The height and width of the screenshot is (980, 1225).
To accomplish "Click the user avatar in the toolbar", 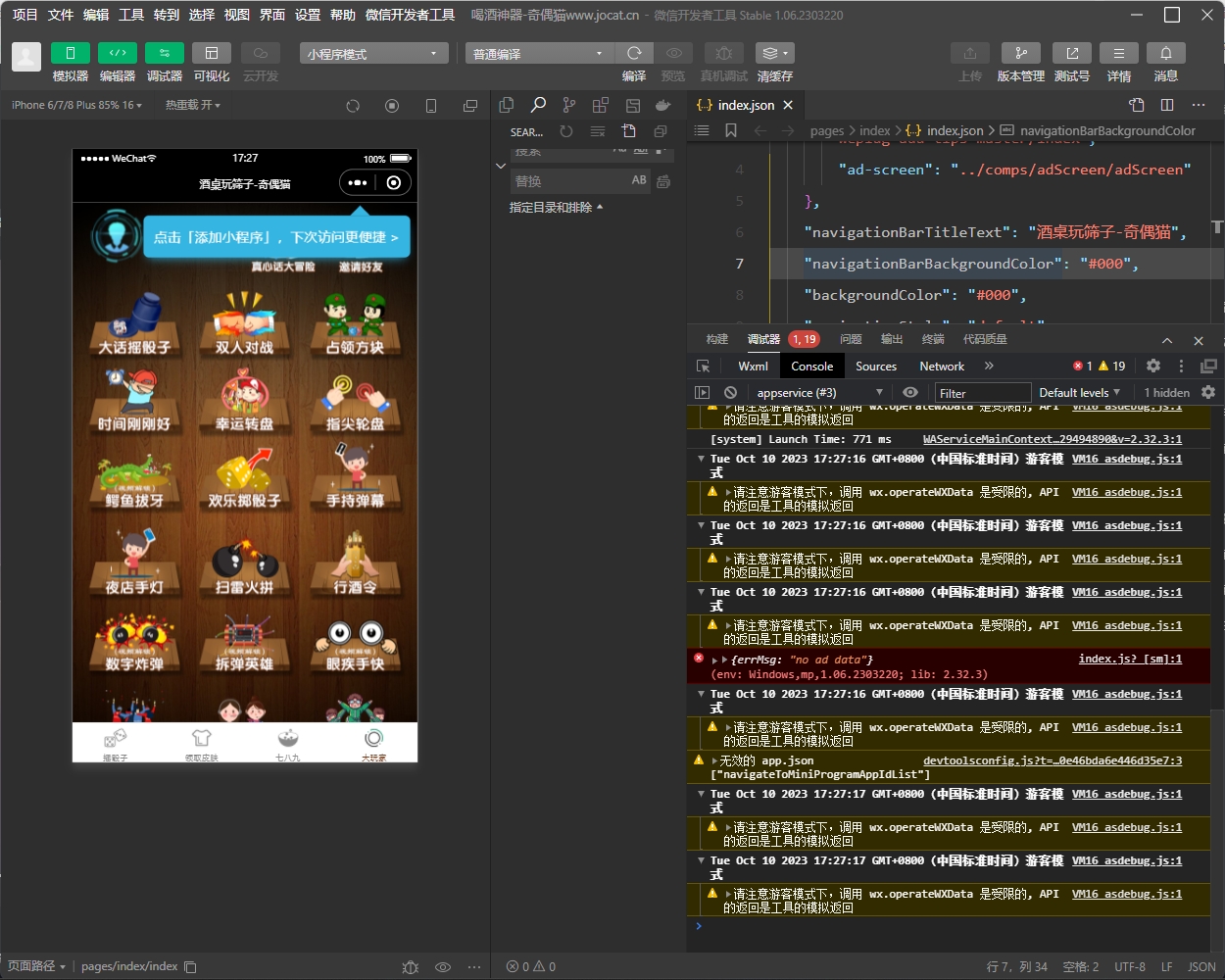I will click(26, 57).
